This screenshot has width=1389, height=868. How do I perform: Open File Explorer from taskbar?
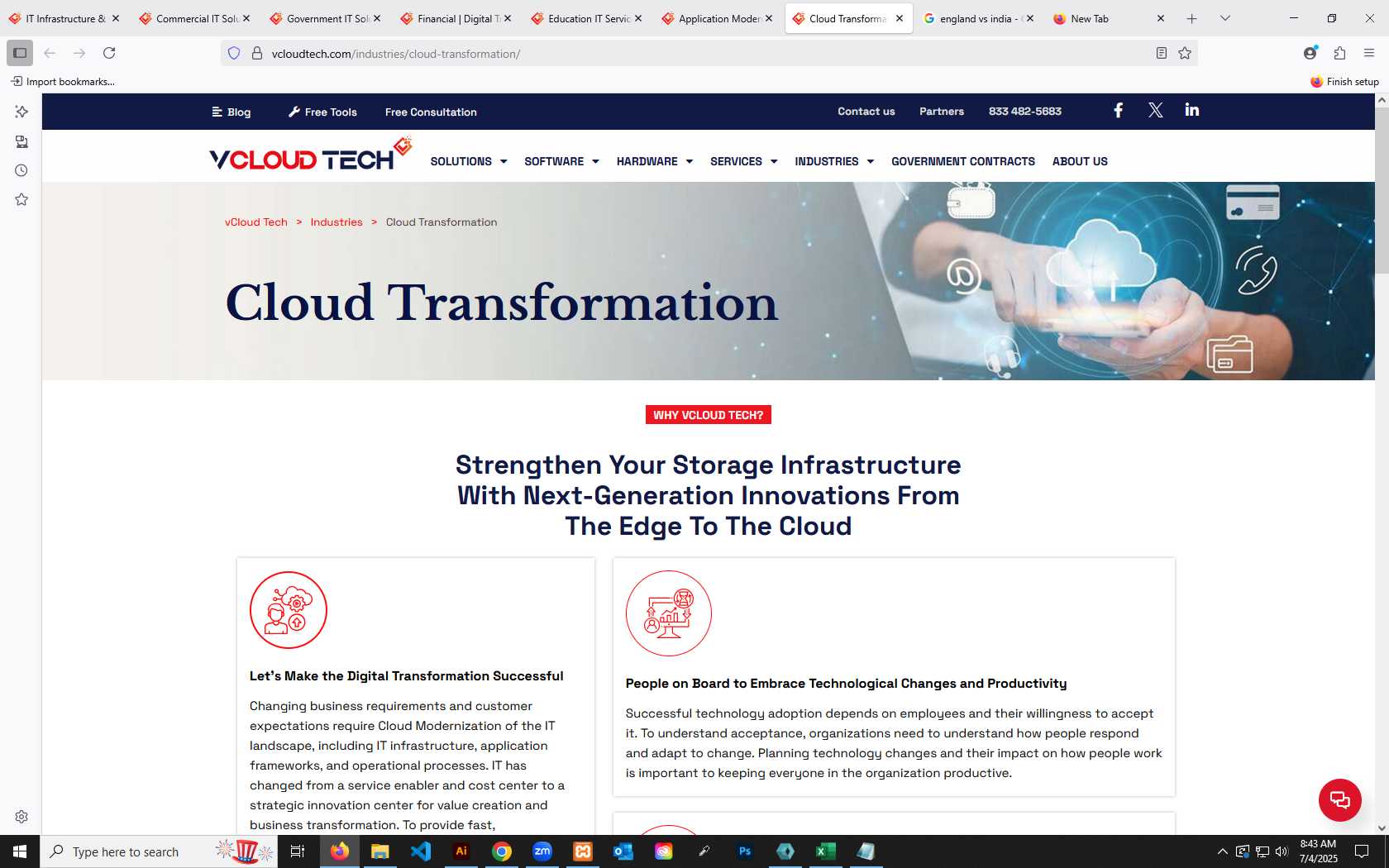380,851
